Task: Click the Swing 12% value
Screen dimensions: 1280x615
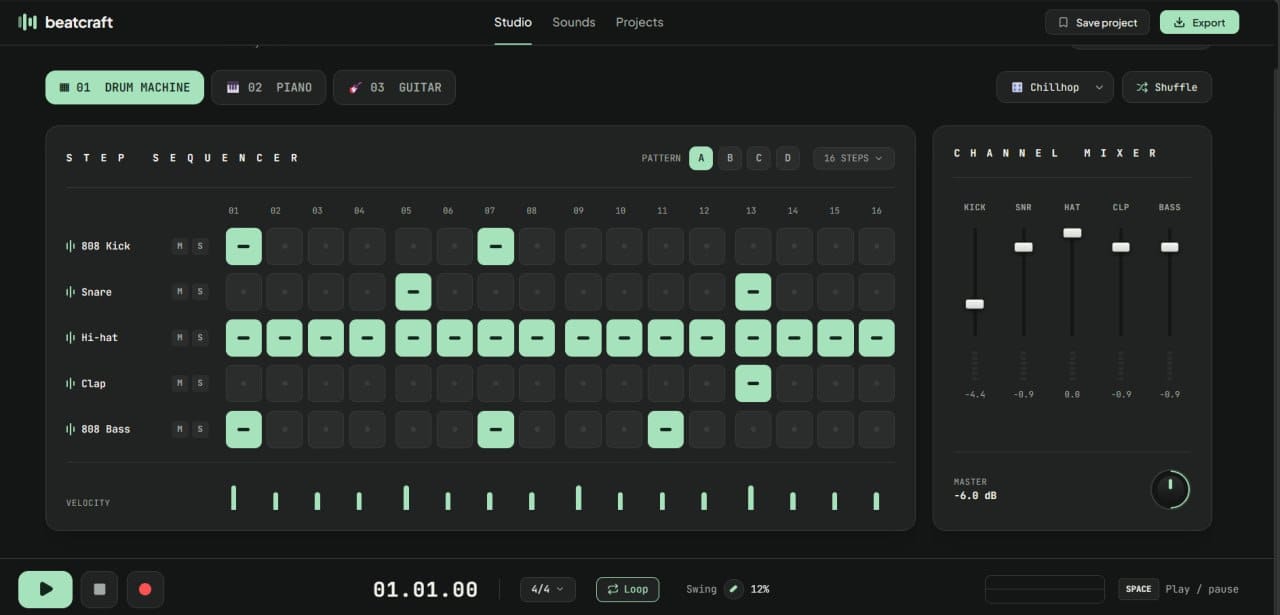Action: [x=759, y=589]
